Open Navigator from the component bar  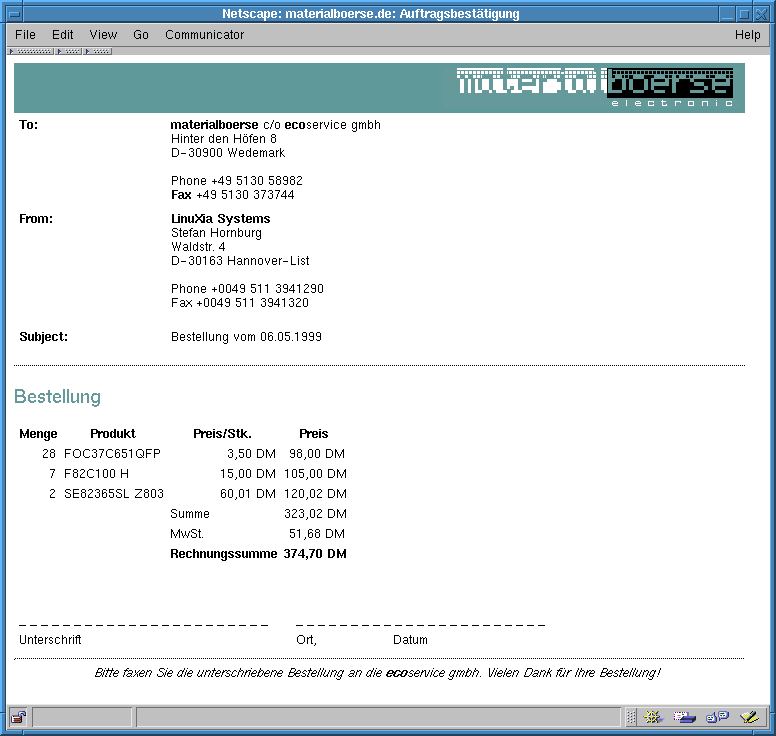click(655, 717)
